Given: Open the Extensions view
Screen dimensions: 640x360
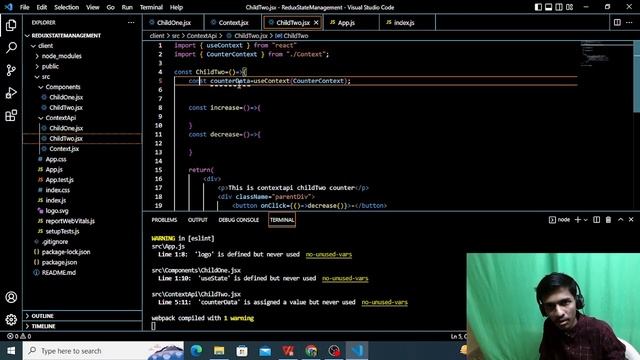Looking at the screenshot, I should [11, 115].
